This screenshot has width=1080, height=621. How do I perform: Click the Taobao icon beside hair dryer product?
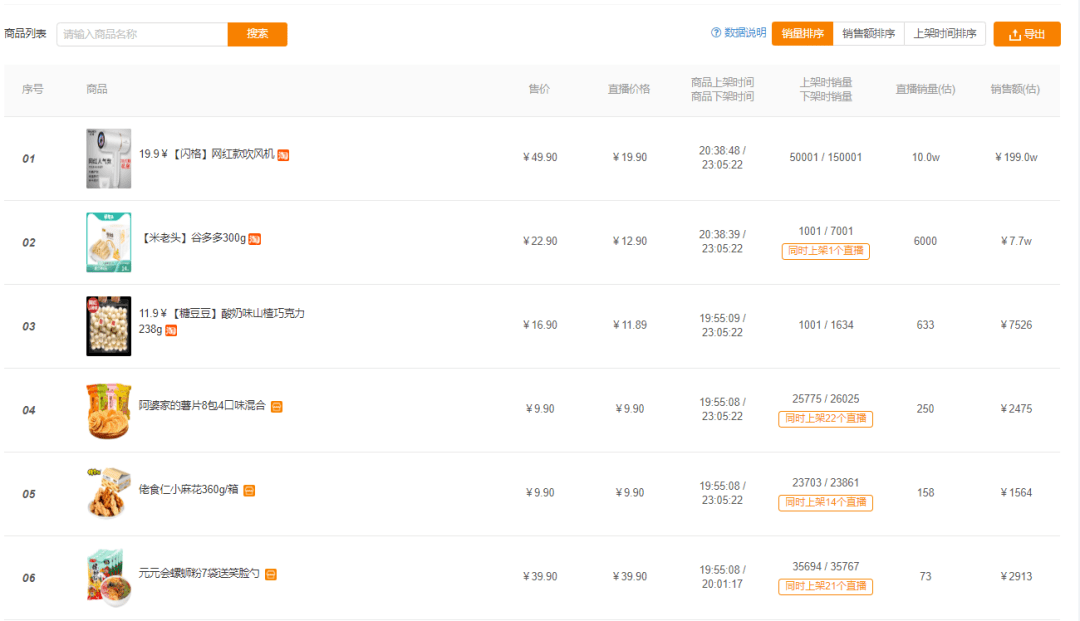283,155
